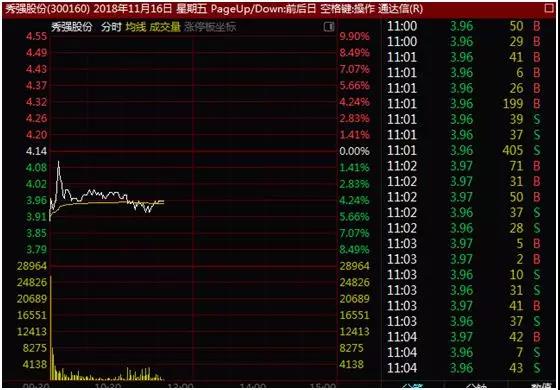Viewport: 560px width, 390px height.
Task: Select the 11:01 trade with volume 405
Action: tap(464, 150)
